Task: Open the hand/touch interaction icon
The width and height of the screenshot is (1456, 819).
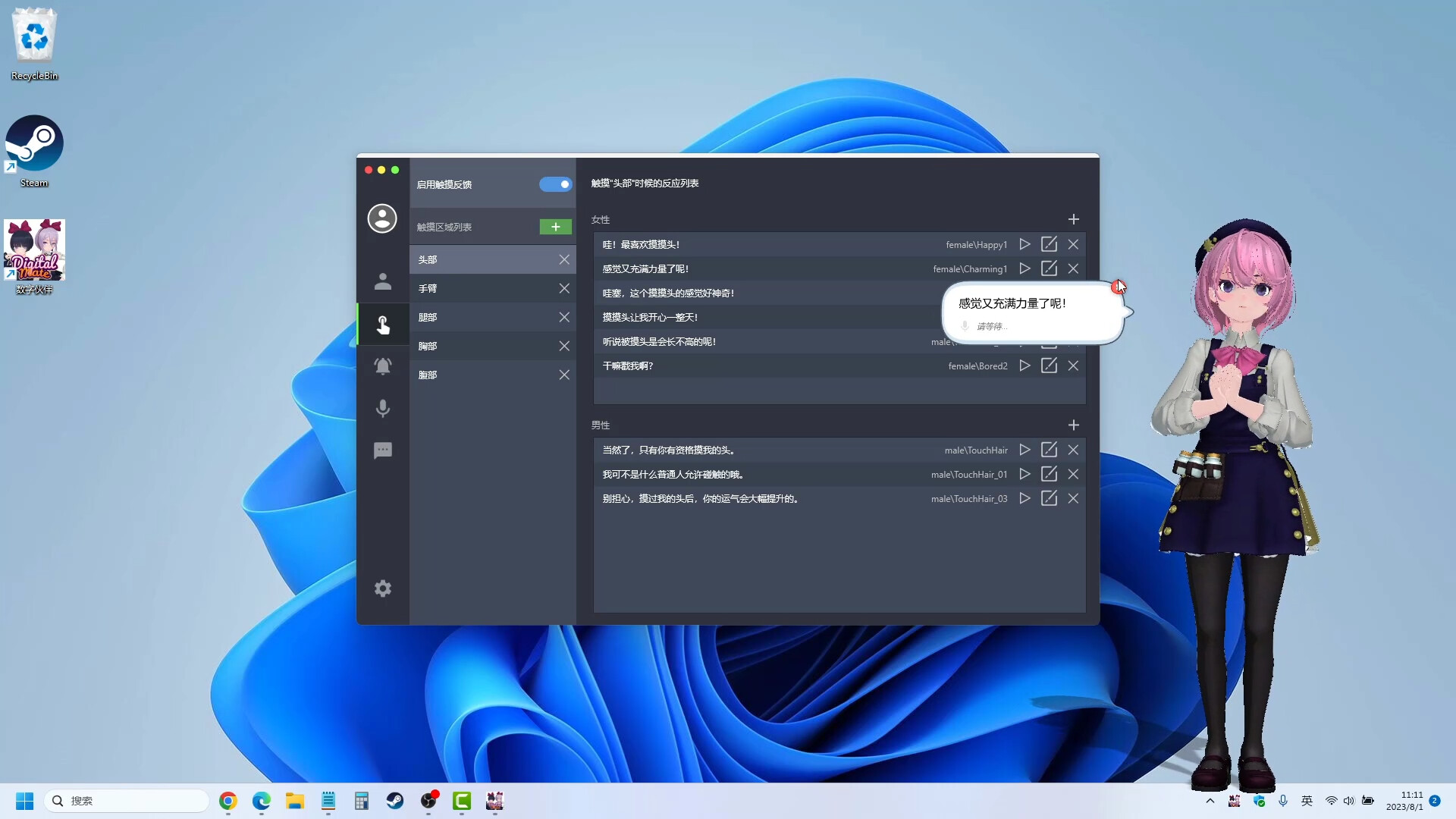Action: [x=382, y=325]
